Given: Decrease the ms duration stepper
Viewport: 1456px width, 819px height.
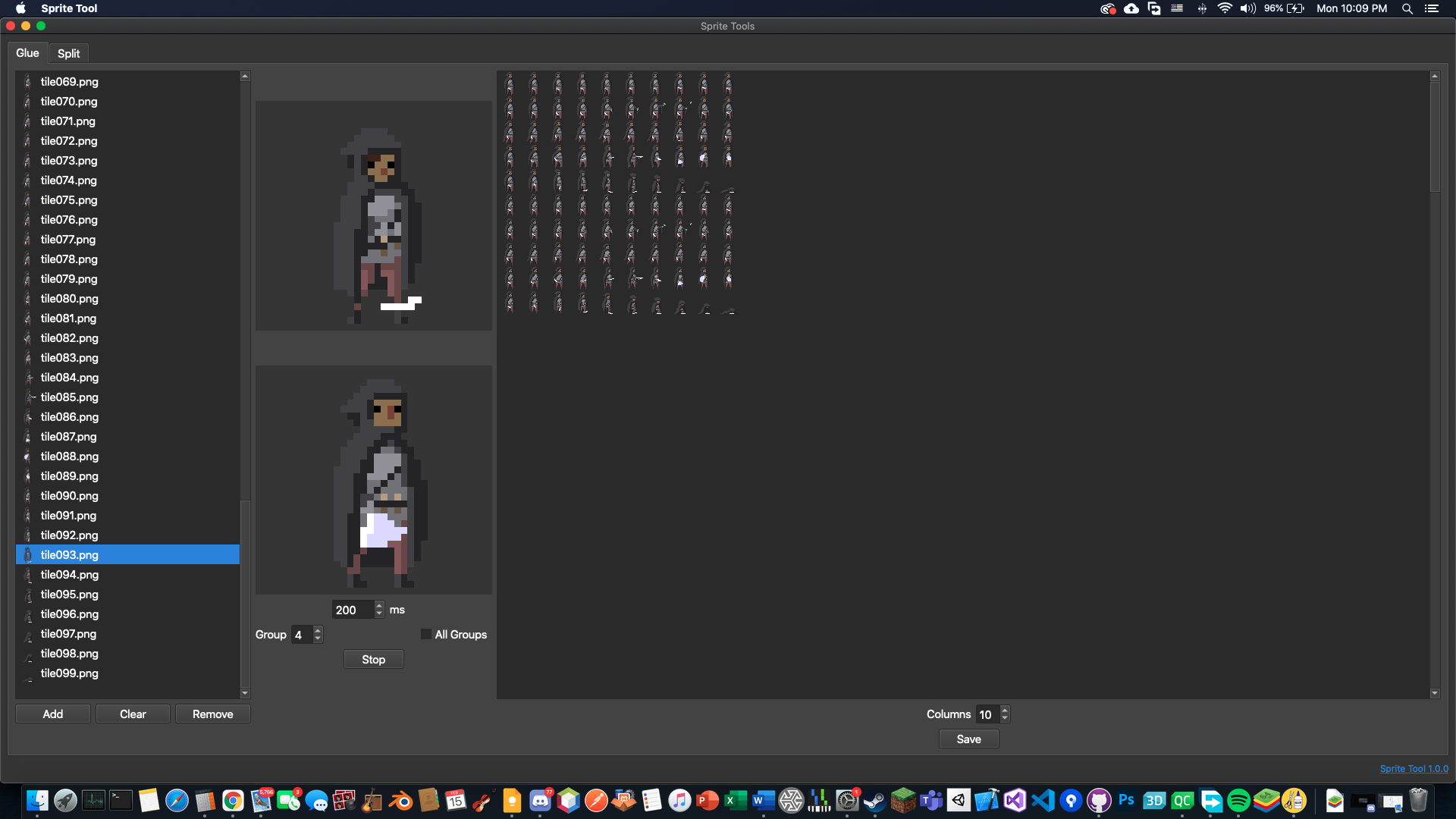Looking at the screenshot, I should (x=379, y=614).
